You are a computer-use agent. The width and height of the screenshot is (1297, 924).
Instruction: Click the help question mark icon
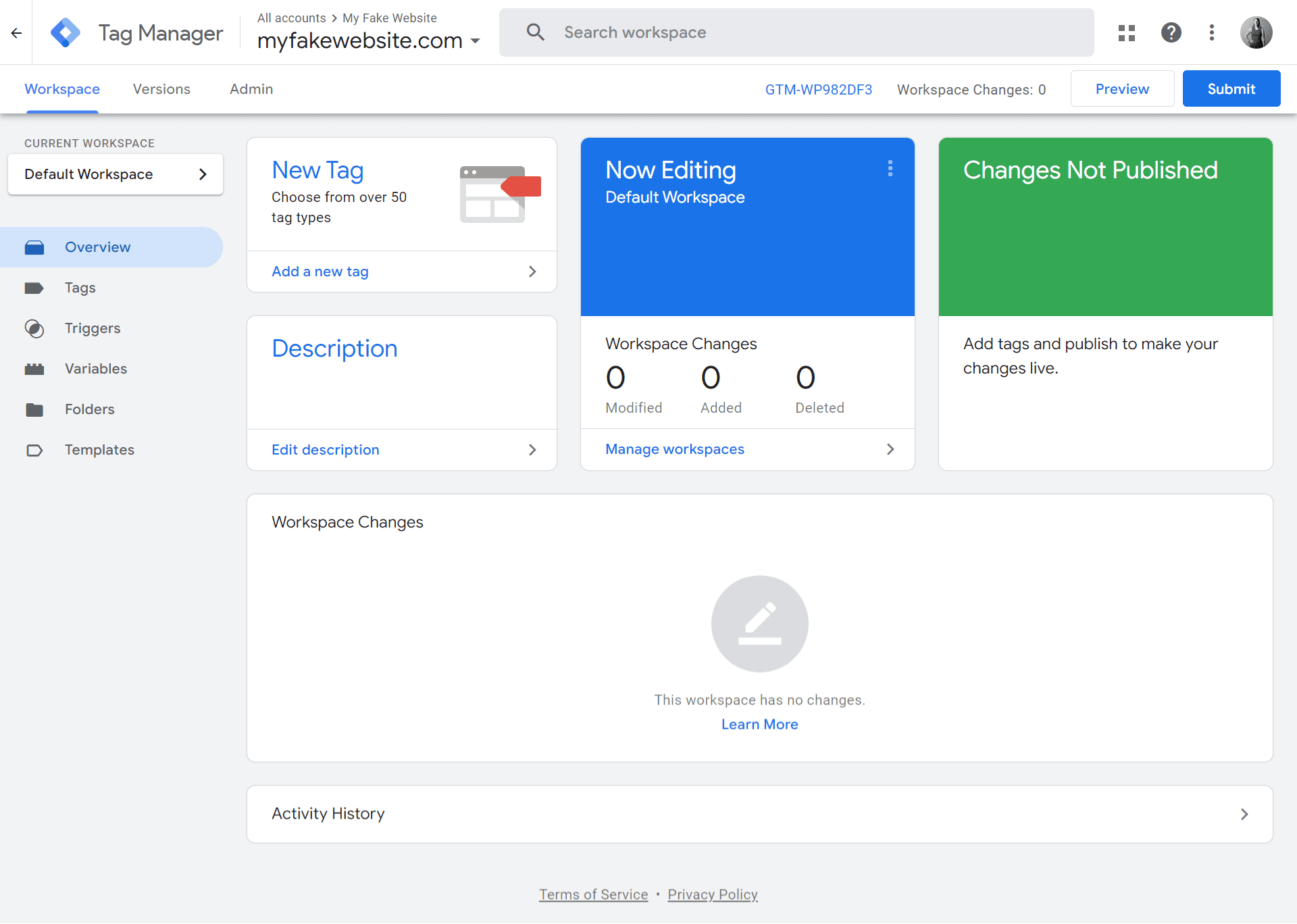1171,32
